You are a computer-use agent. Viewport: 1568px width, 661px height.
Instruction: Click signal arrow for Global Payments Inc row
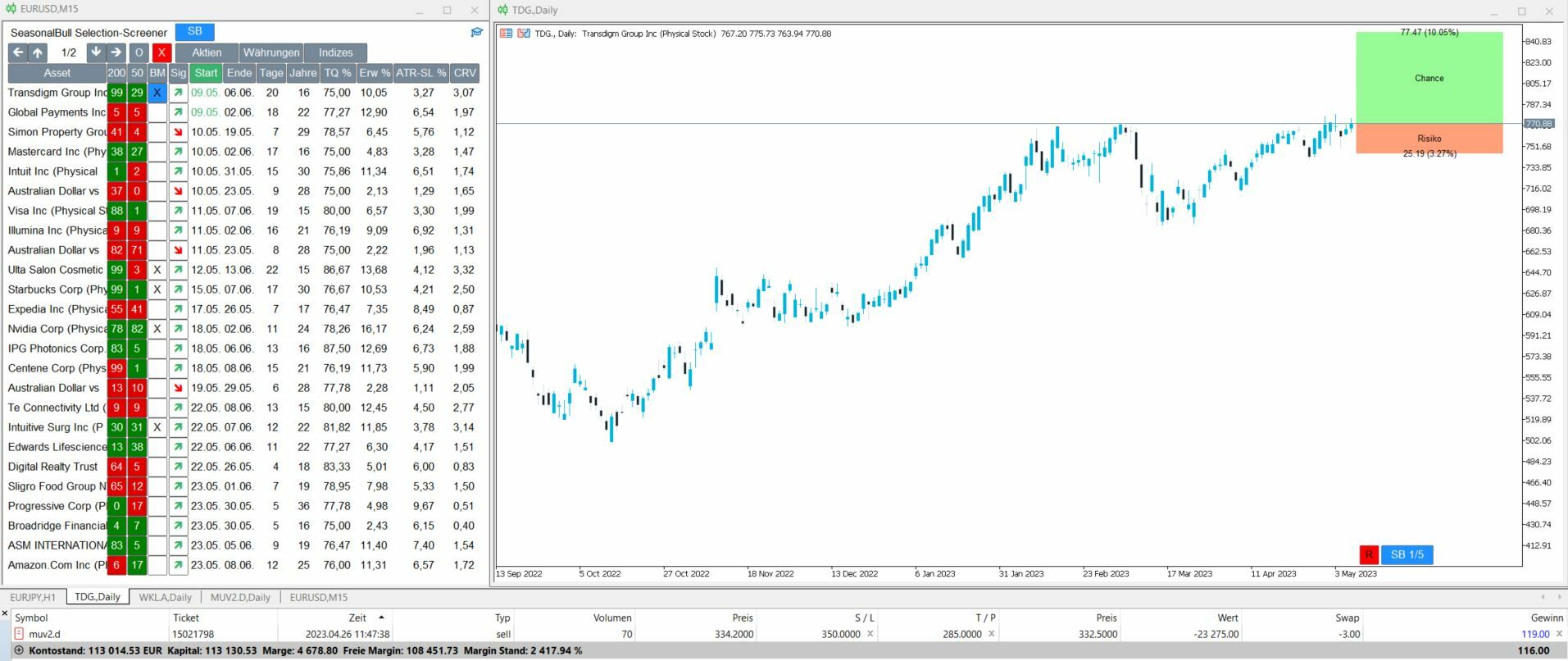pyautogui.click(x=178, y=112)
